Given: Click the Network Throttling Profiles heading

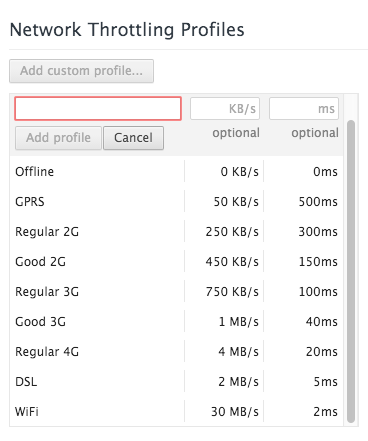Looking at the screenshot, I should coord(127,29).
